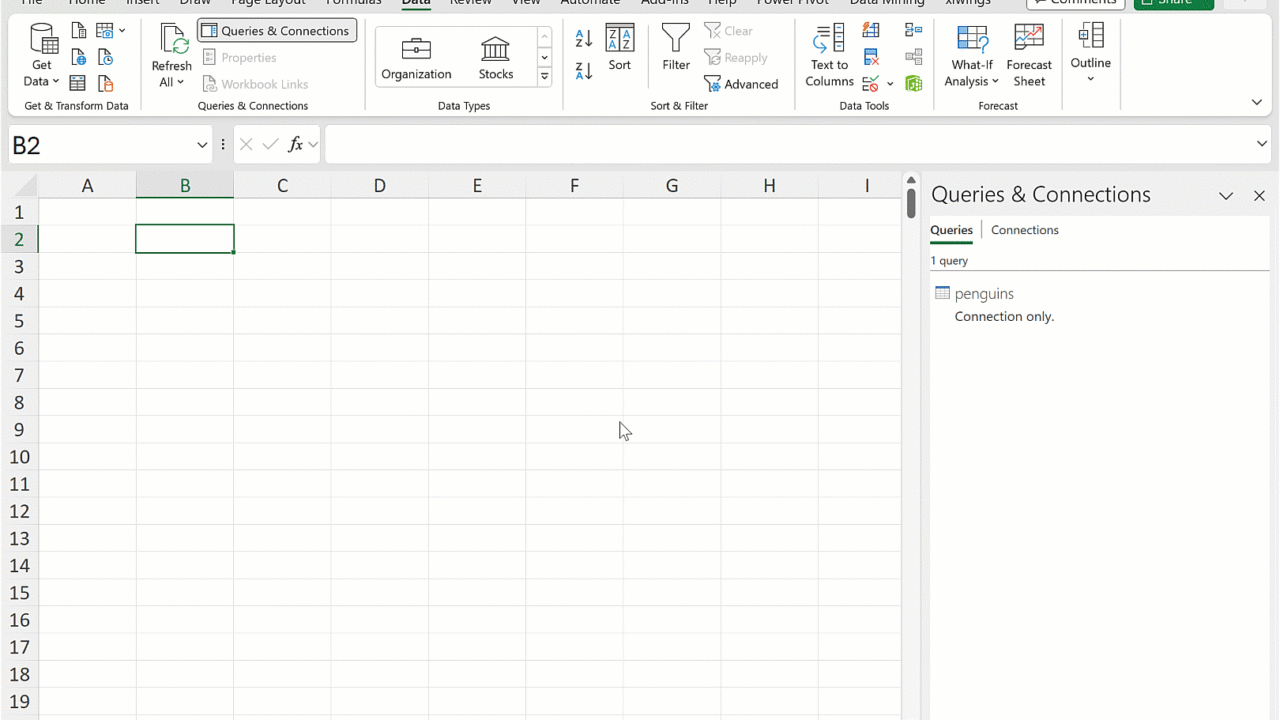
Task: Click the Sort A to Z icon
Action: (584, 38)
